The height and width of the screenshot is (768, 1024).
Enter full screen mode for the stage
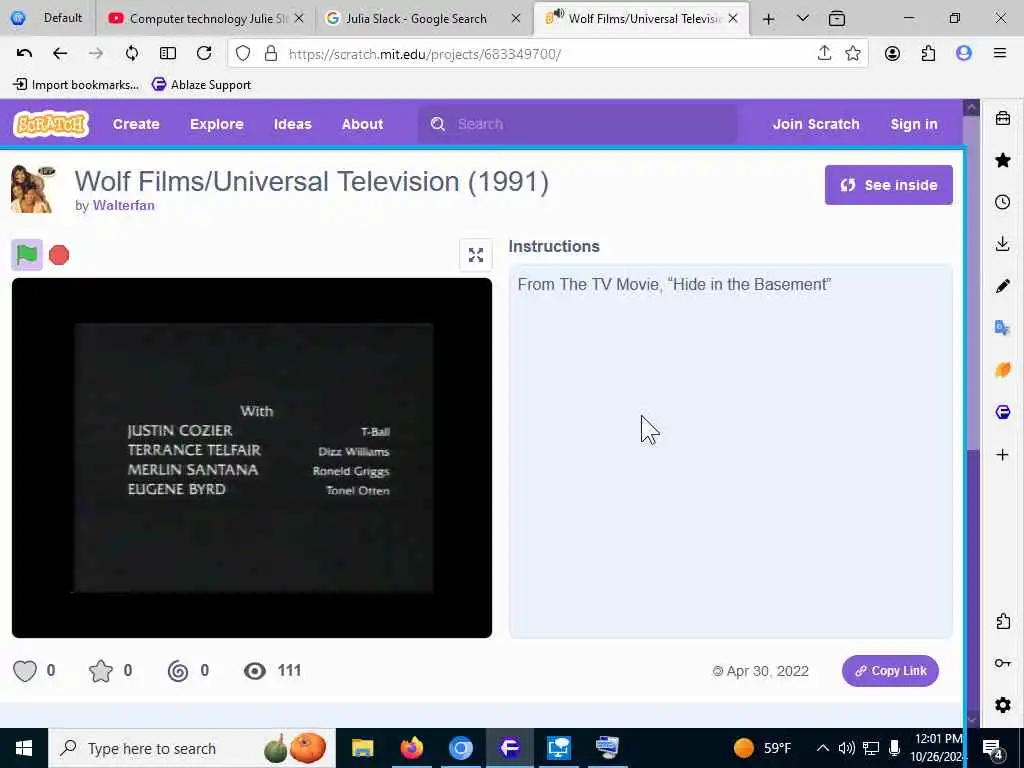click(x=475, y=255)
